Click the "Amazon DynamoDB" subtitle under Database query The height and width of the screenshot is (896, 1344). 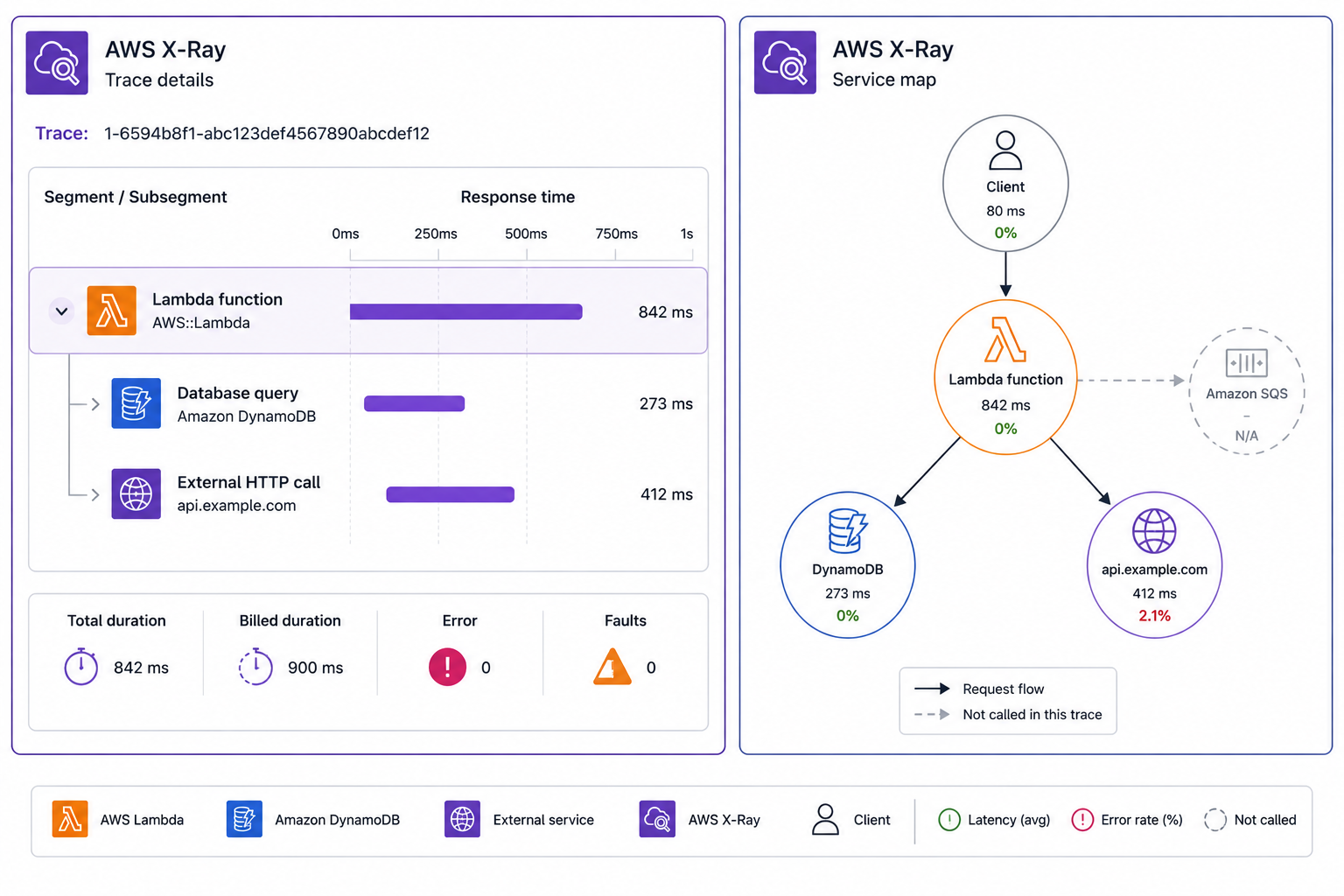(x=247, y=416)
